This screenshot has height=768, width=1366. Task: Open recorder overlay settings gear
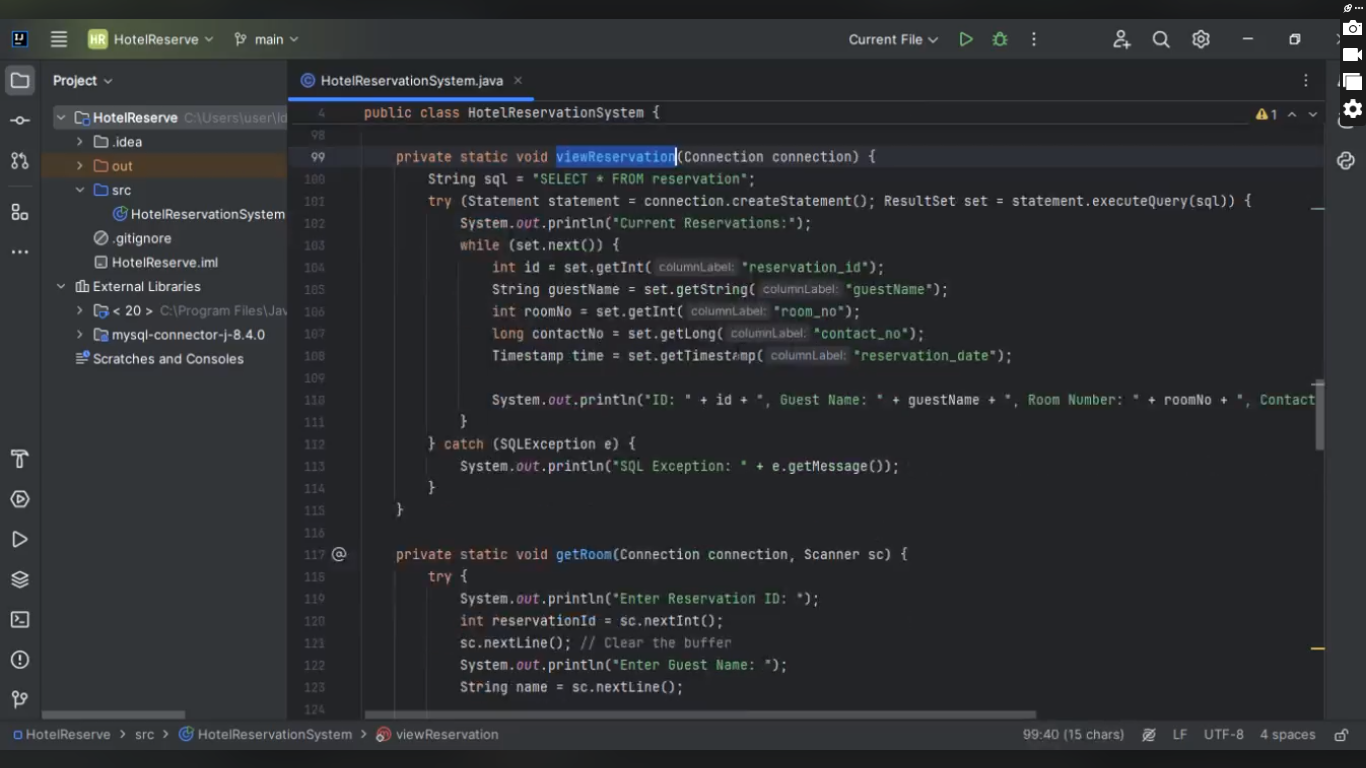pyautogui.click(x=1352, y=109)
